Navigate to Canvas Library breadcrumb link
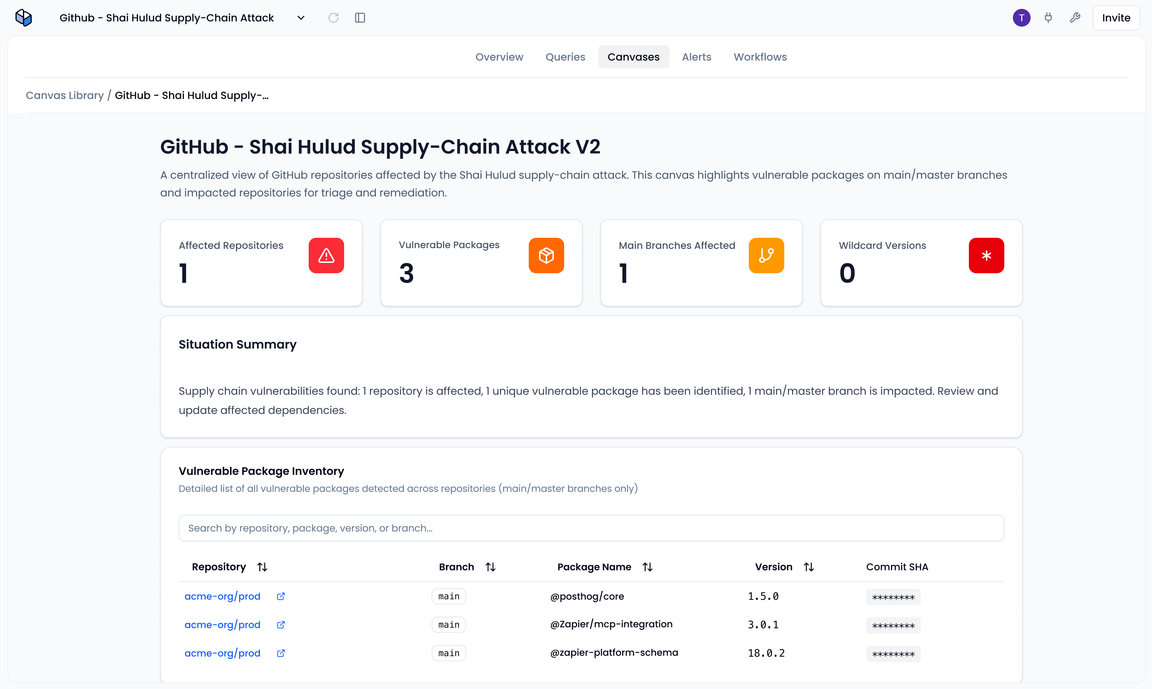 (64, 95)
